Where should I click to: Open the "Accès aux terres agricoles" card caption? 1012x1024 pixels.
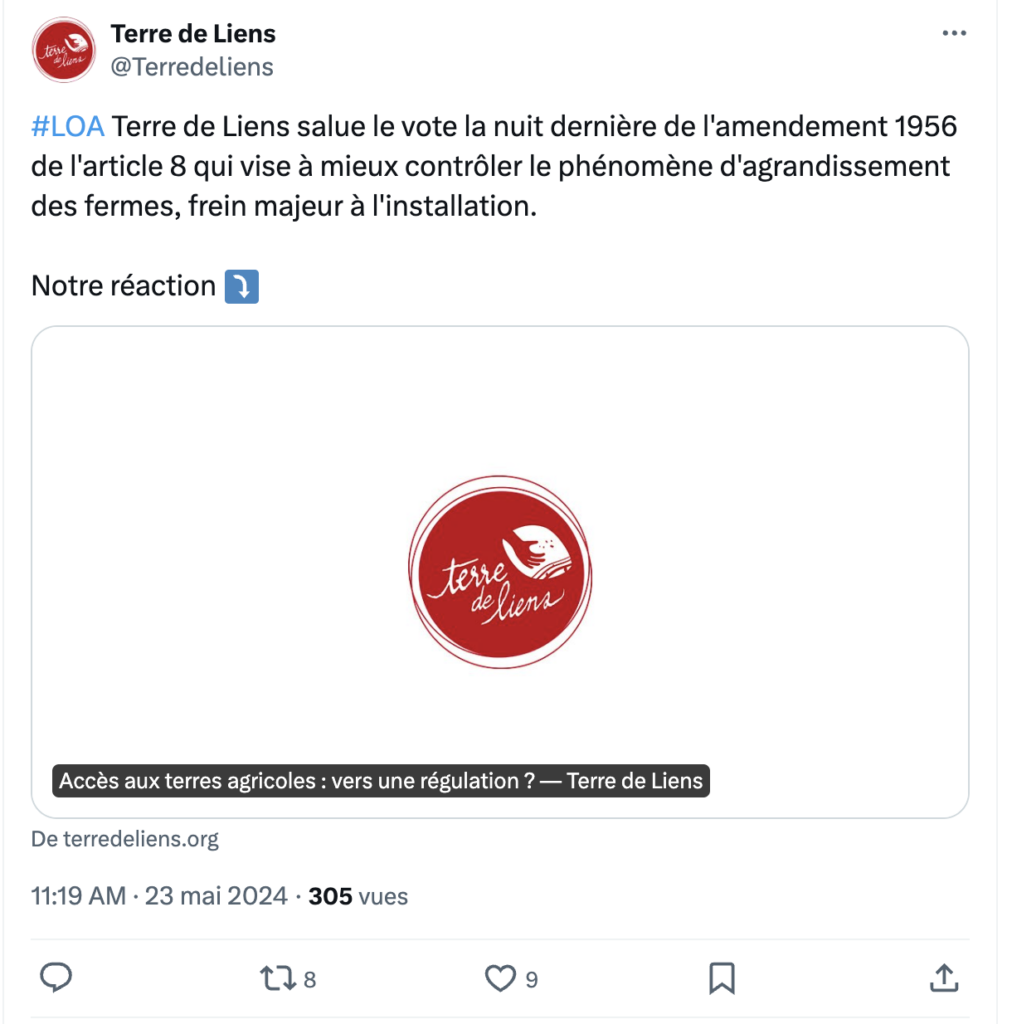pyautogui.click(x=381, y=781)
